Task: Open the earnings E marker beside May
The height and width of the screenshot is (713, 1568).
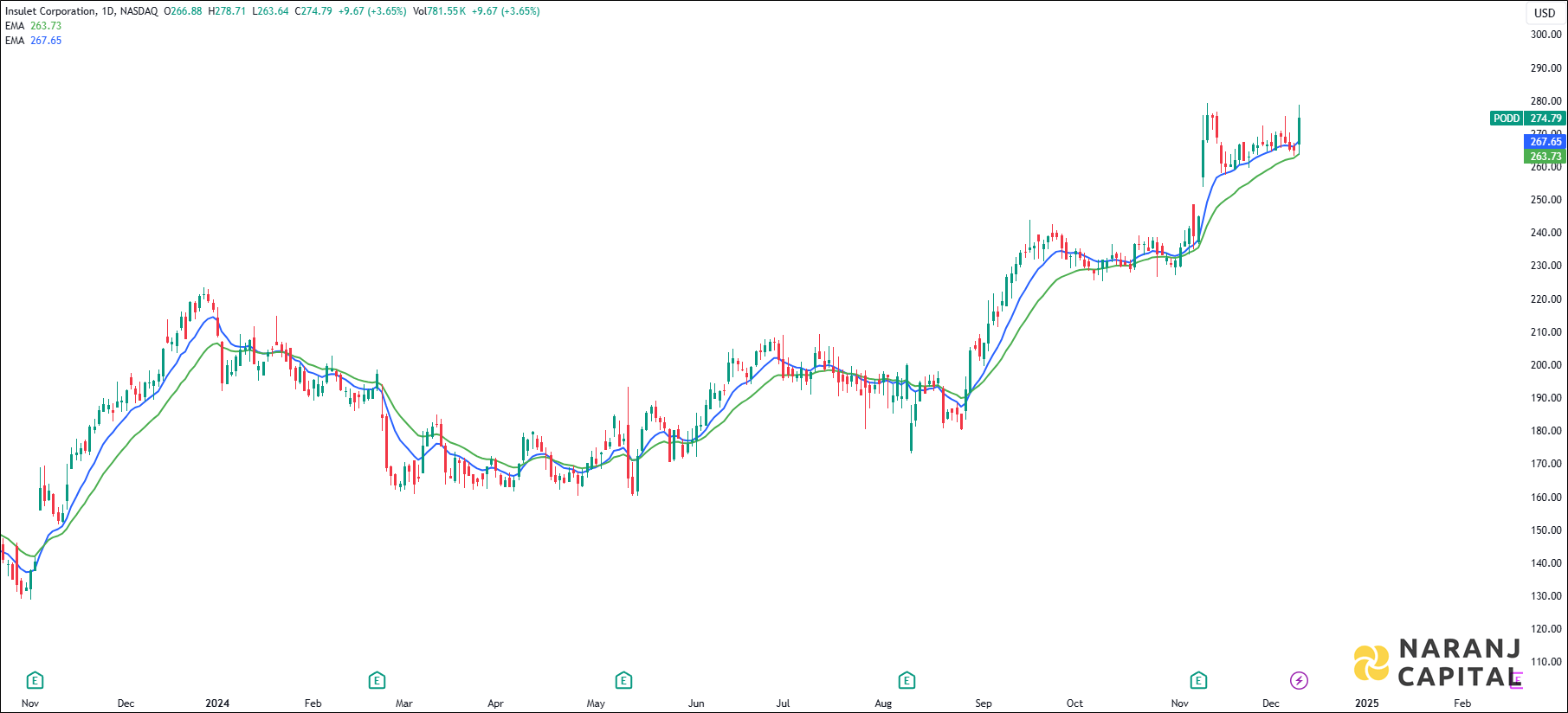Action: [623, 680]
